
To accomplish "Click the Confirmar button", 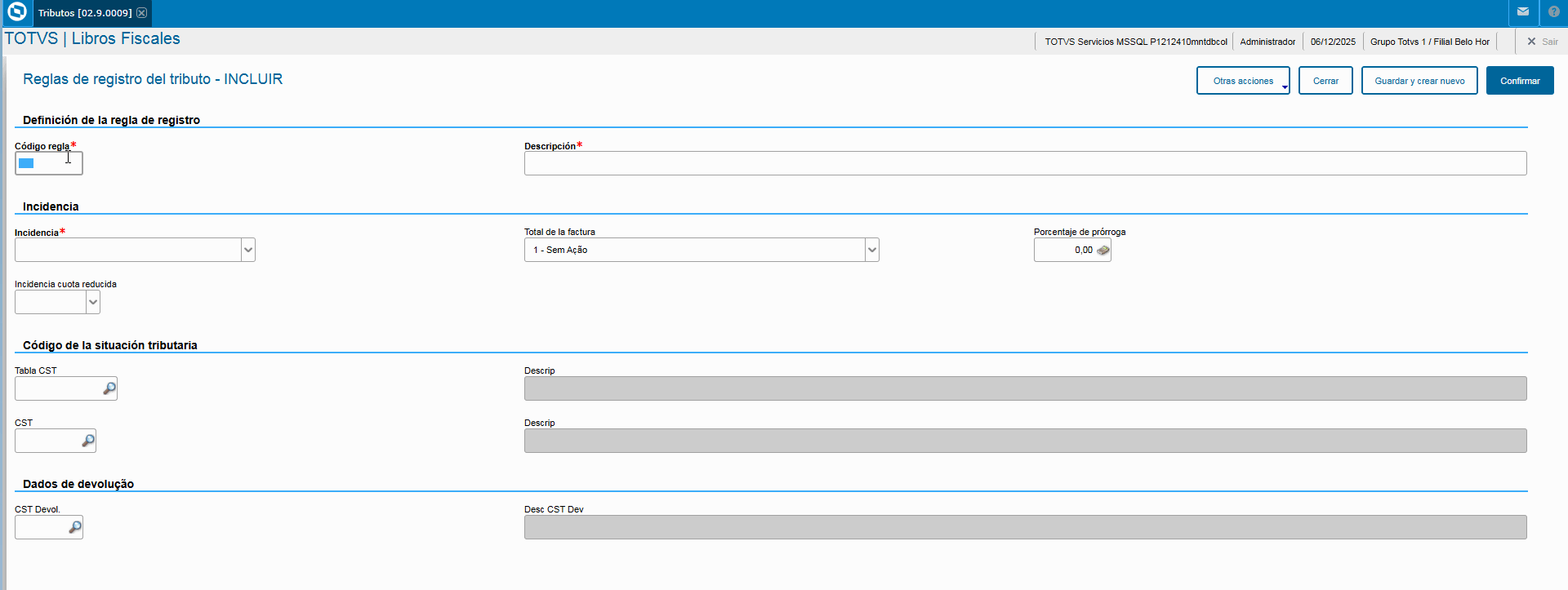I will (1520, 81).
